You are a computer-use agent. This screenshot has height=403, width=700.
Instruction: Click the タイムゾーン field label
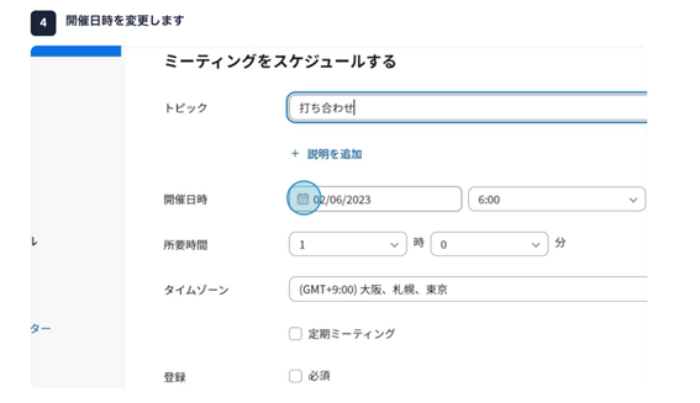(196, 290)
